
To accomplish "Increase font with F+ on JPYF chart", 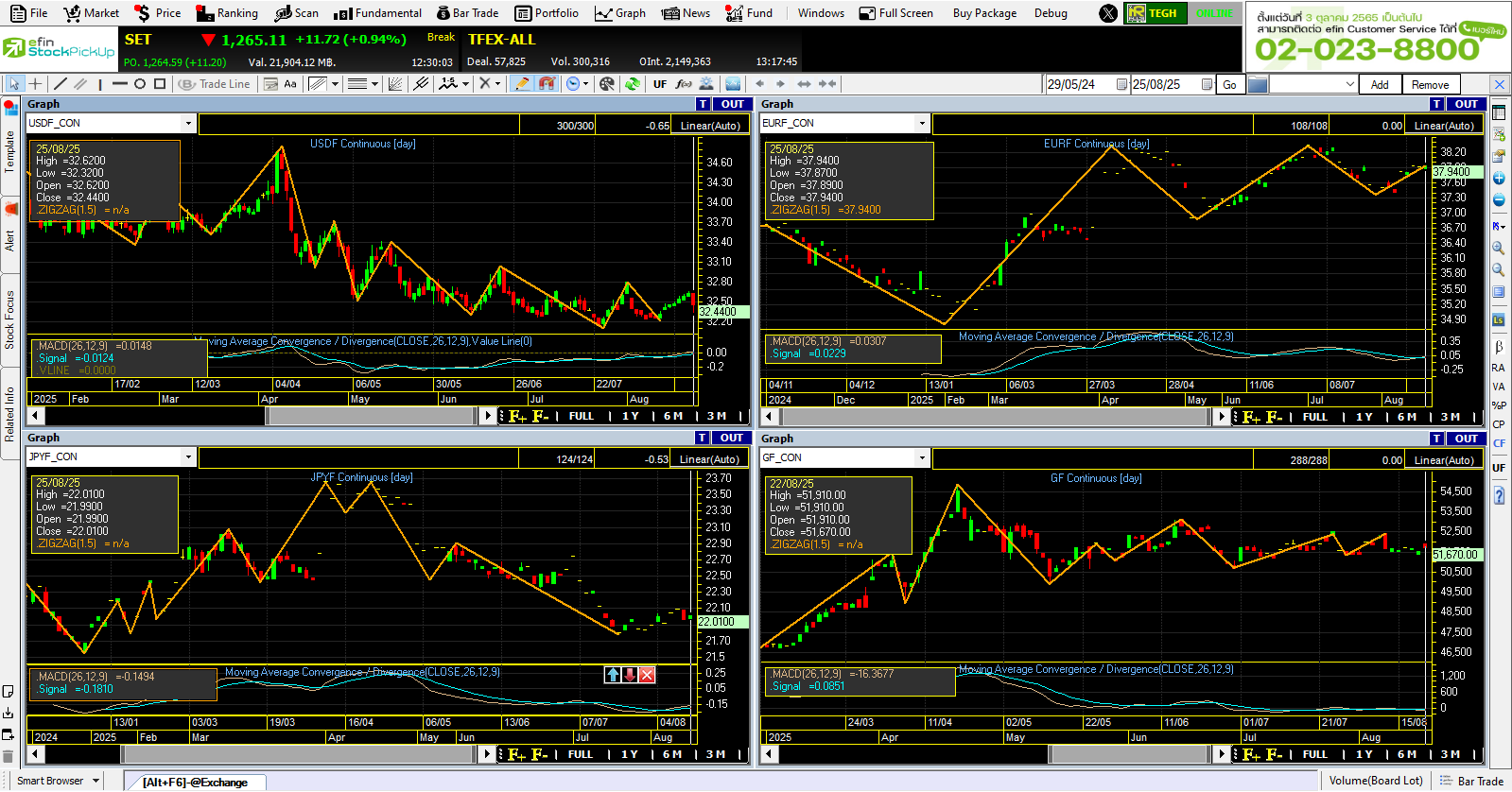I will pos(517,754).
